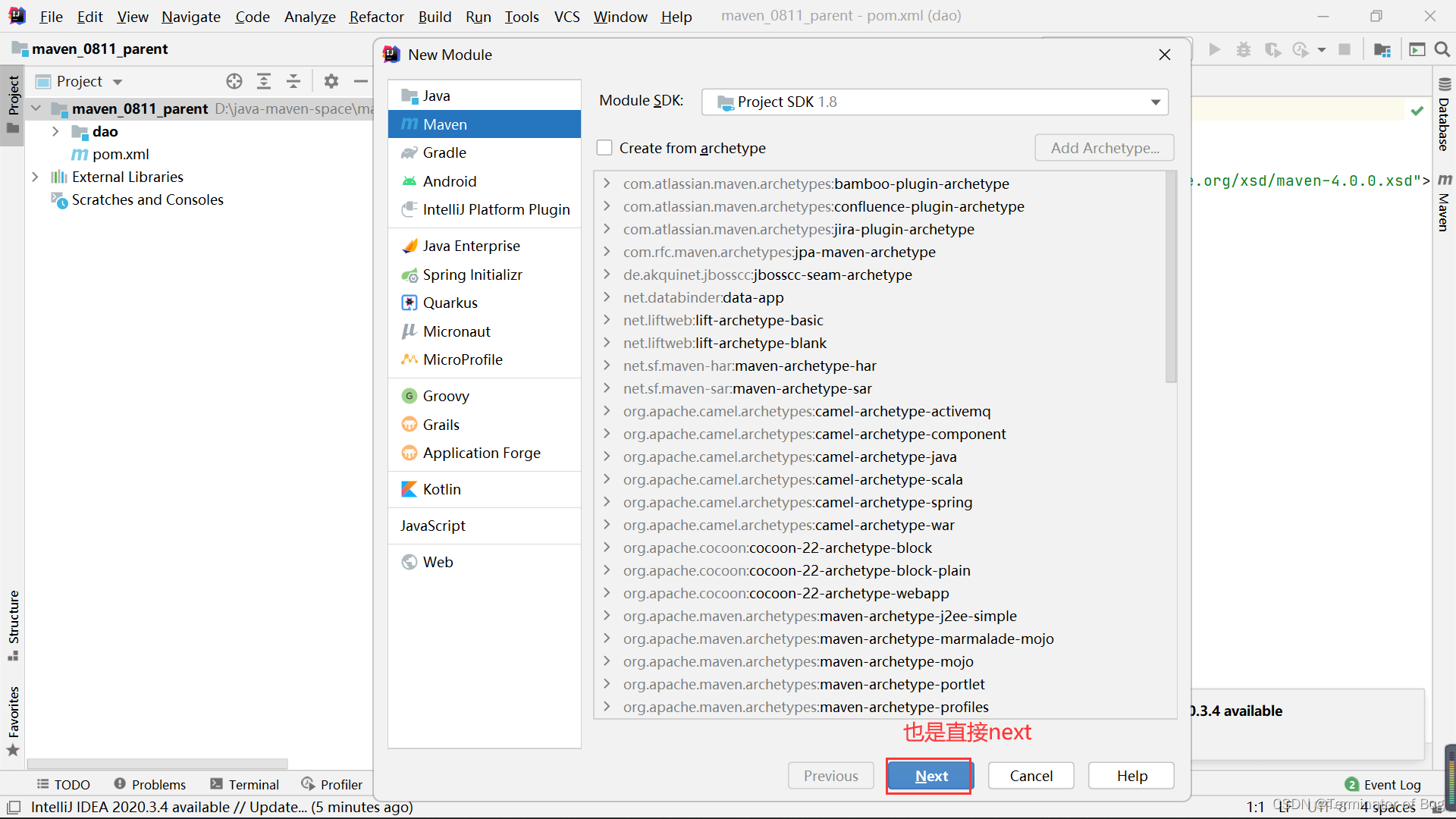
Task: Open the Tools menu
Action: click(522, 17)
